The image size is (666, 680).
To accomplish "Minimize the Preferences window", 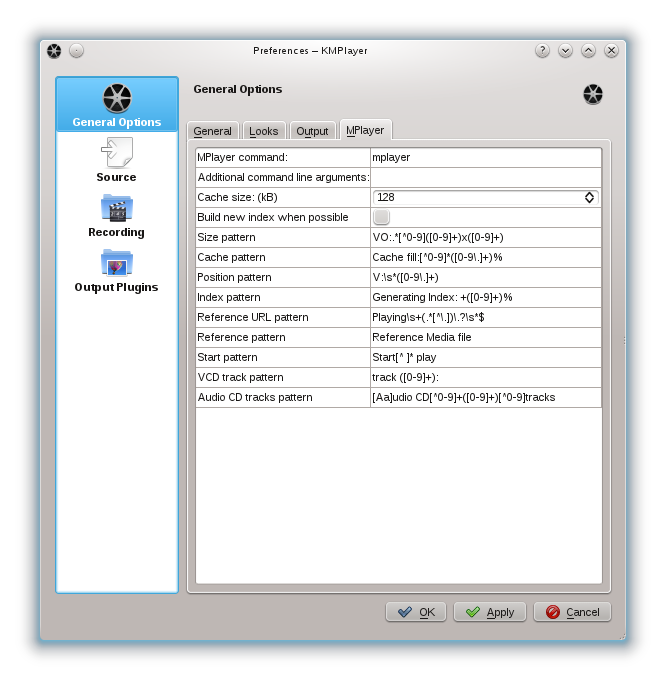I will 565,51.
